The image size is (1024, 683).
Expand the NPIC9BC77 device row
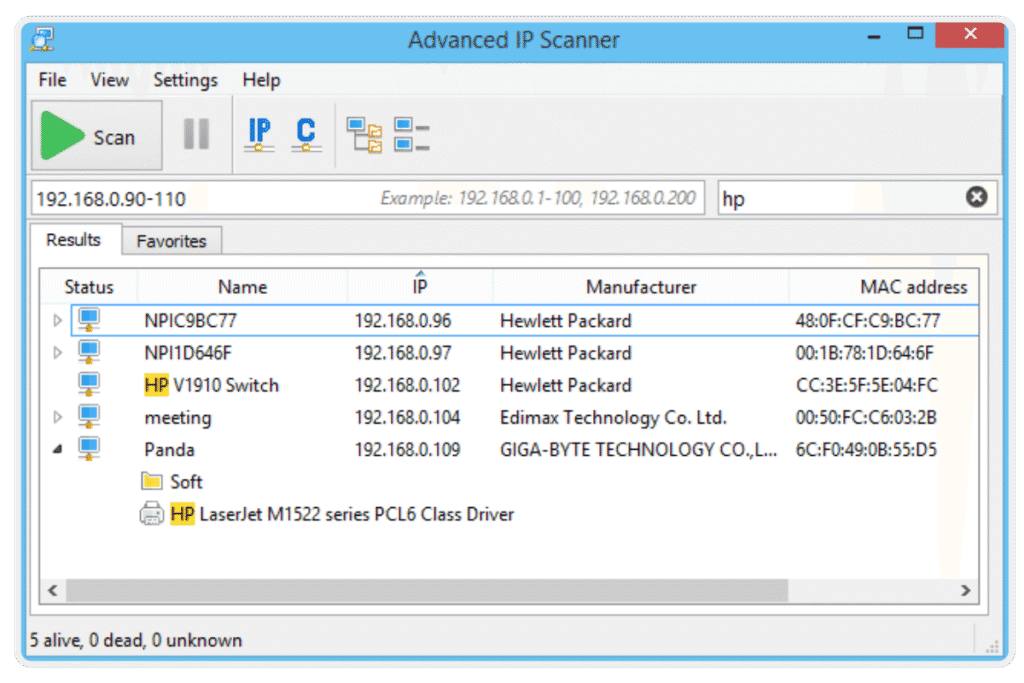[x=57, y=321]
